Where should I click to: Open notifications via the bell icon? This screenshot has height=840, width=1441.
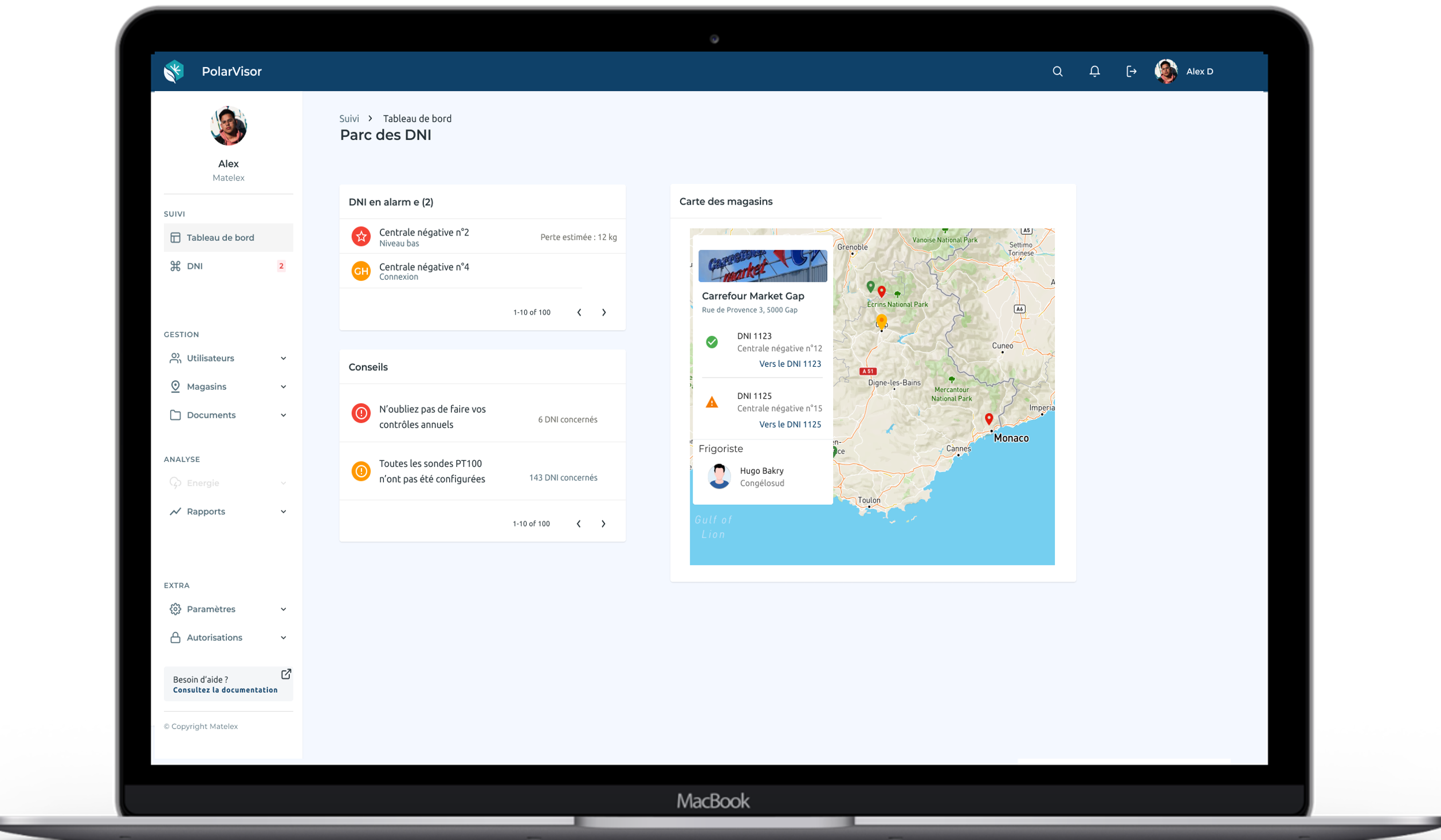[1094, 71]
